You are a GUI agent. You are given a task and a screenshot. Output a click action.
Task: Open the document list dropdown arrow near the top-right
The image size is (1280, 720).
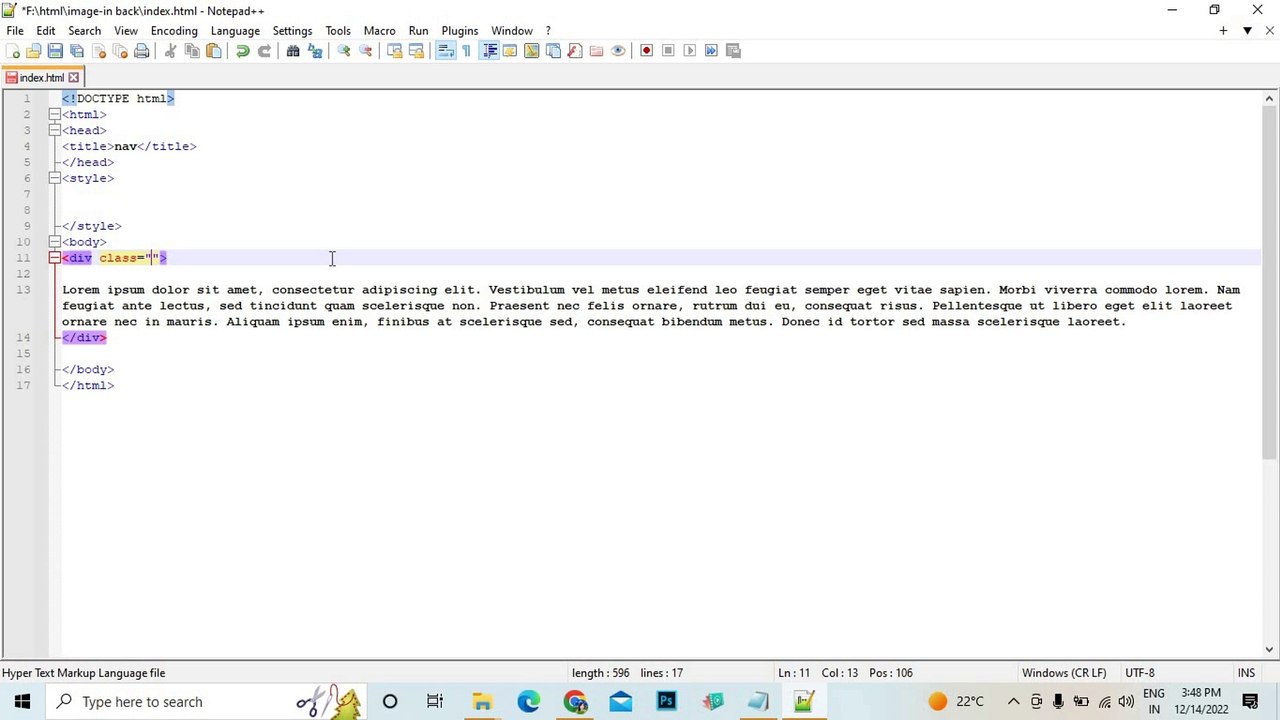click(1247, 31)
